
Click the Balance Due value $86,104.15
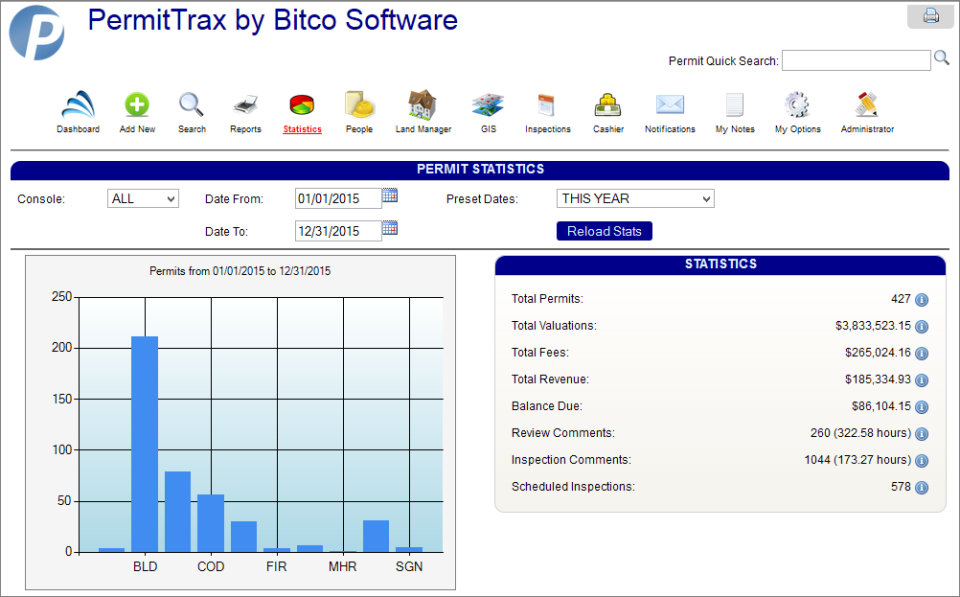coord(881,406)
